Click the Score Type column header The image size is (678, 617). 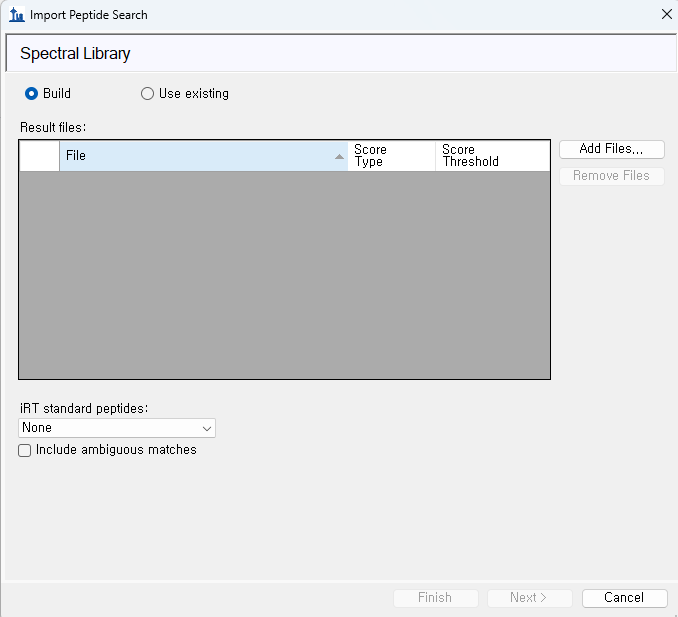point(390,156)
